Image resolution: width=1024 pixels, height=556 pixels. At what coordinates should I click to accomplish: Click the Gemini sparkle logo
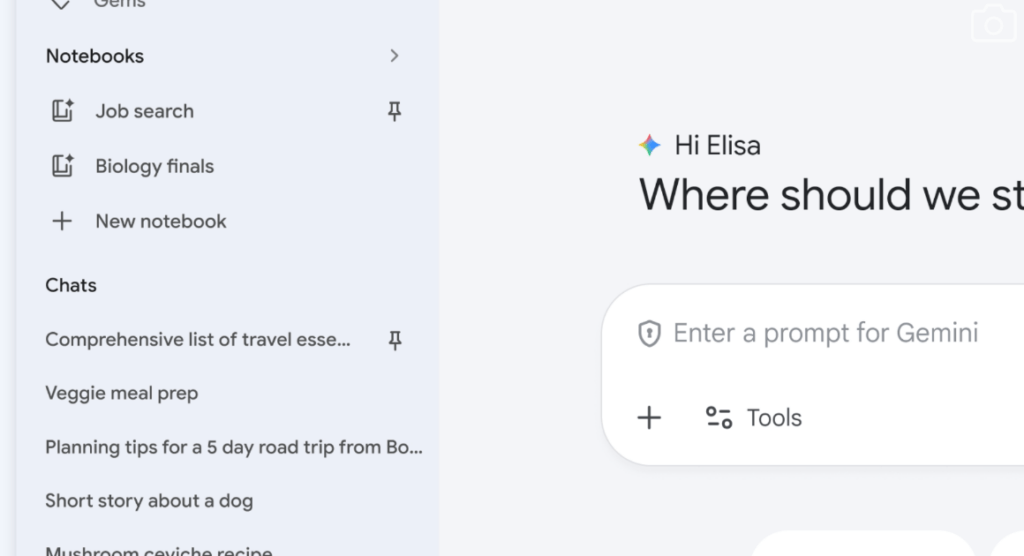click(650, 146)
